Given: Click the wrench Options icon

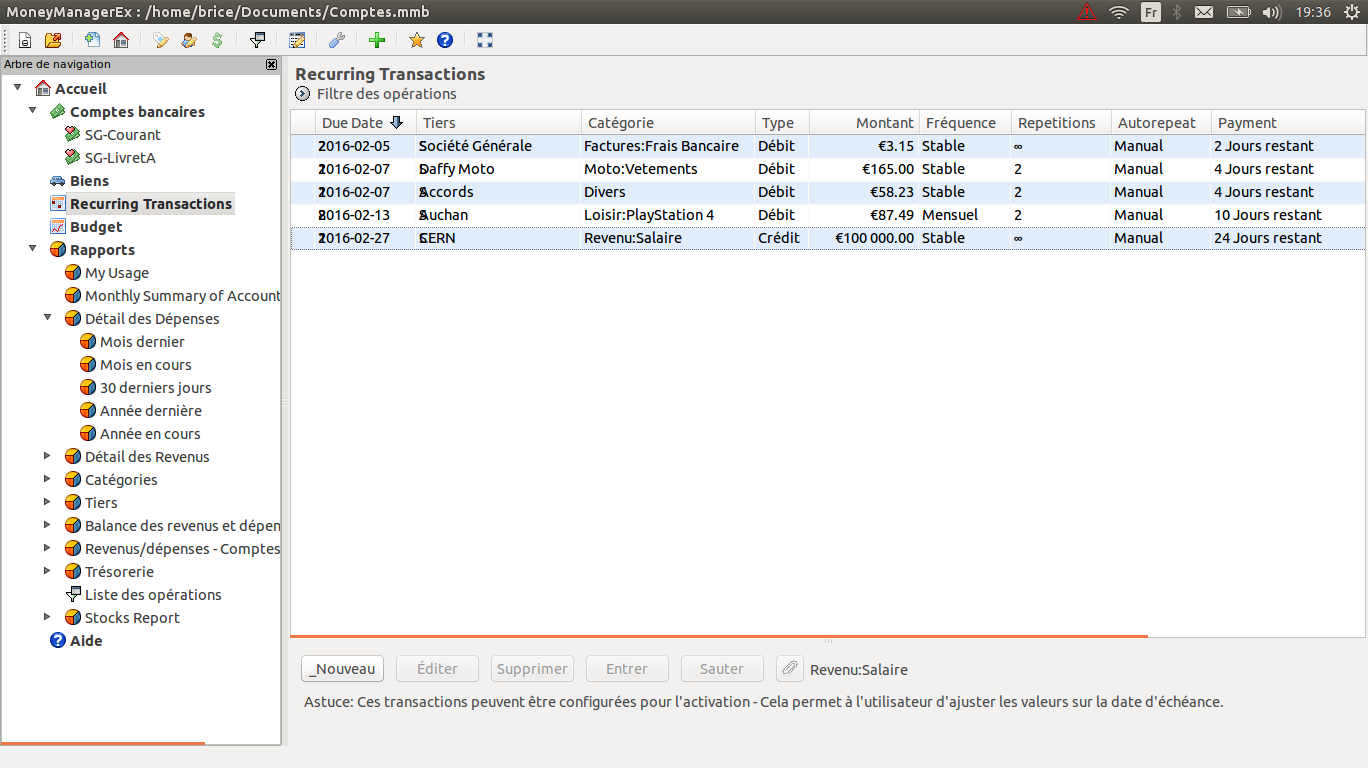Looking at the screenshot, I should coord(337,40).
